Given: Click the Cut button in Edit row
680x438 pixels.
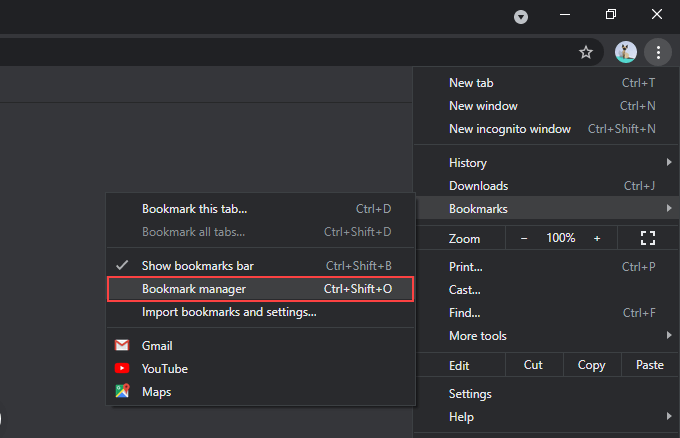Looking at the screenshot, I should [x=533, y=365].
